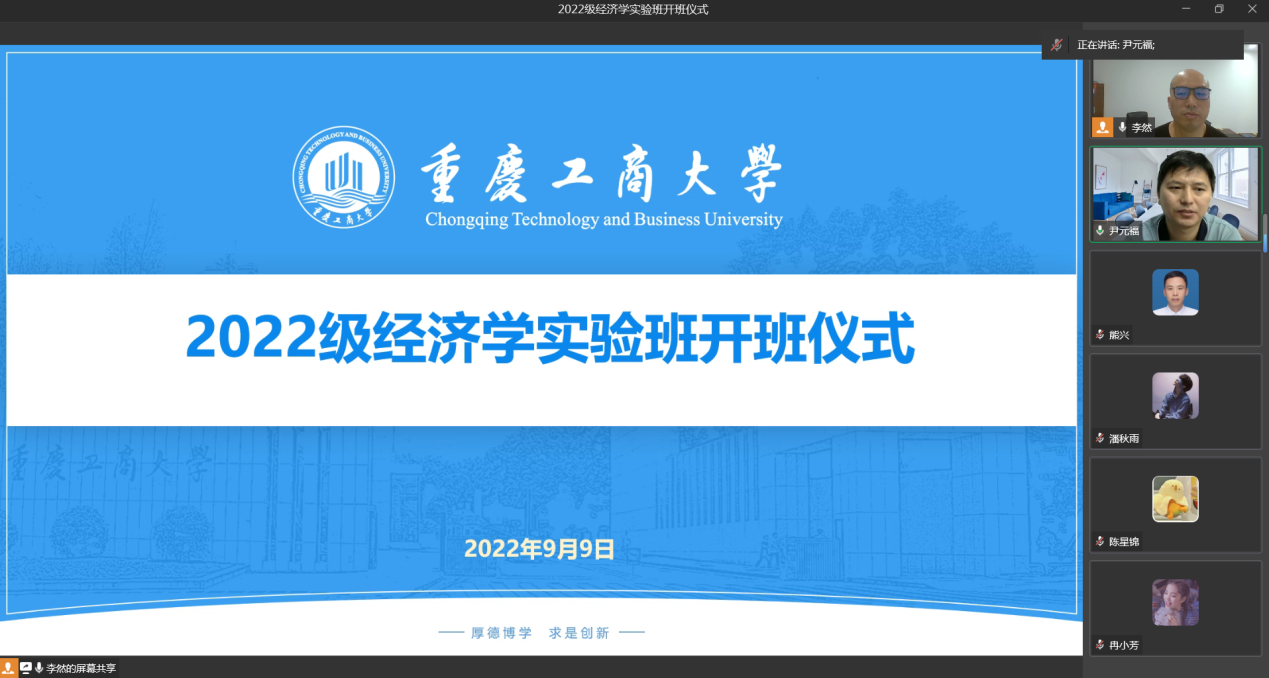The image size is (1269, 678).
Task: Click the microphone icon in bottom-left status bar
Action: pos(39,668)
